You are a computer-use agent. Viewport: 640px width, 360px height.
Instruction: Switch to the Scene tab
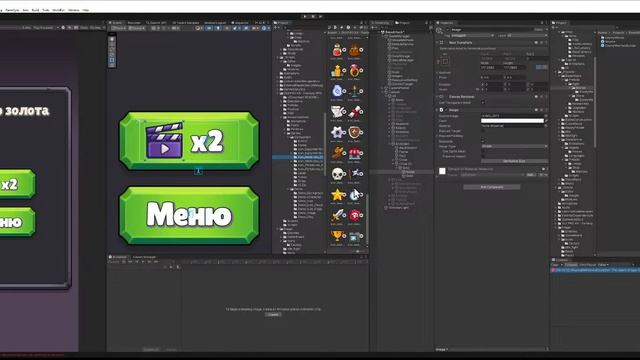tap(116, 23)
